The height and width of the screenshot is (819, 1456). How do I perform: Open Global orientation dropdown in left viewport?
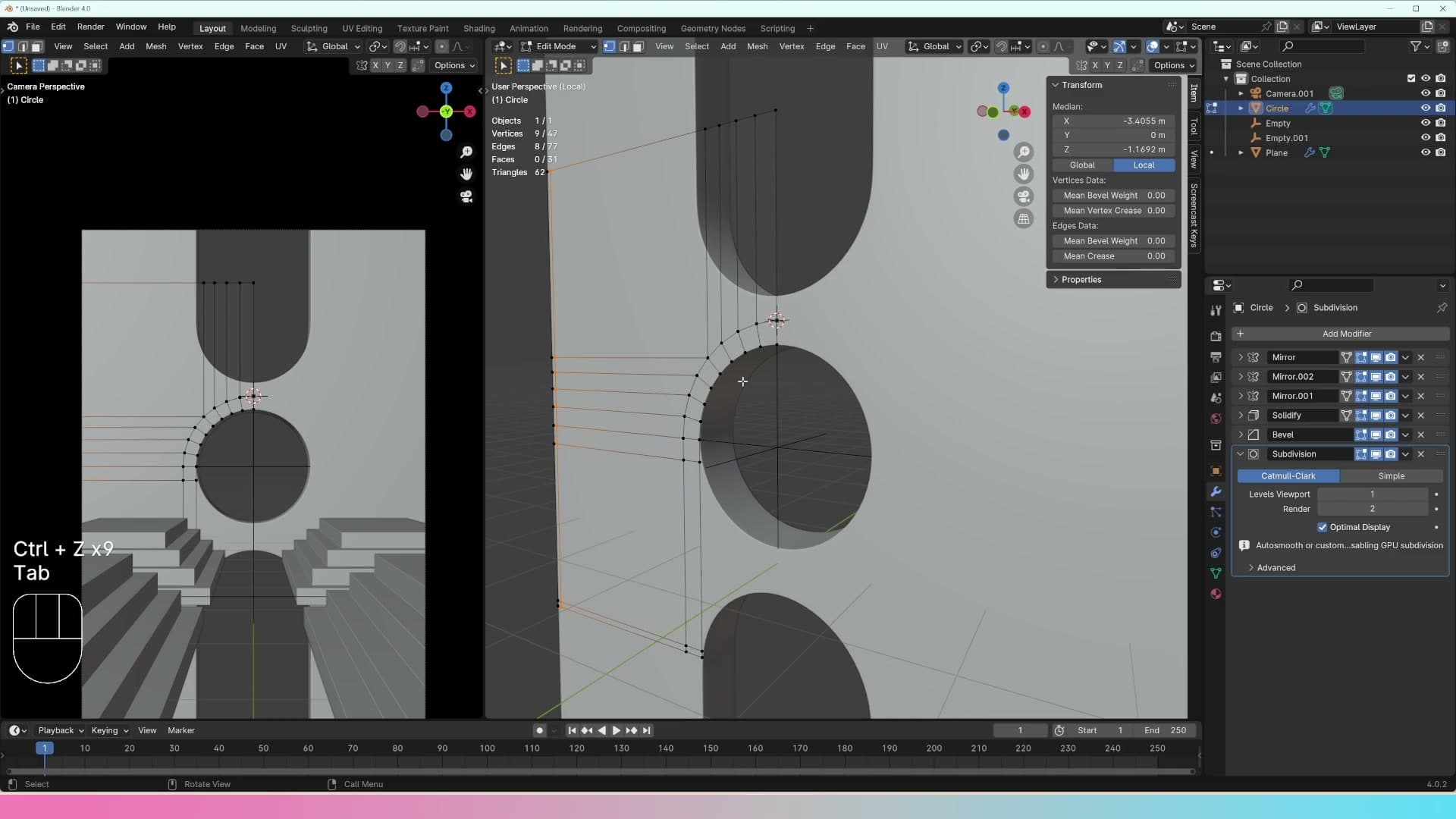pyautogui.click(x=334, y=46)
